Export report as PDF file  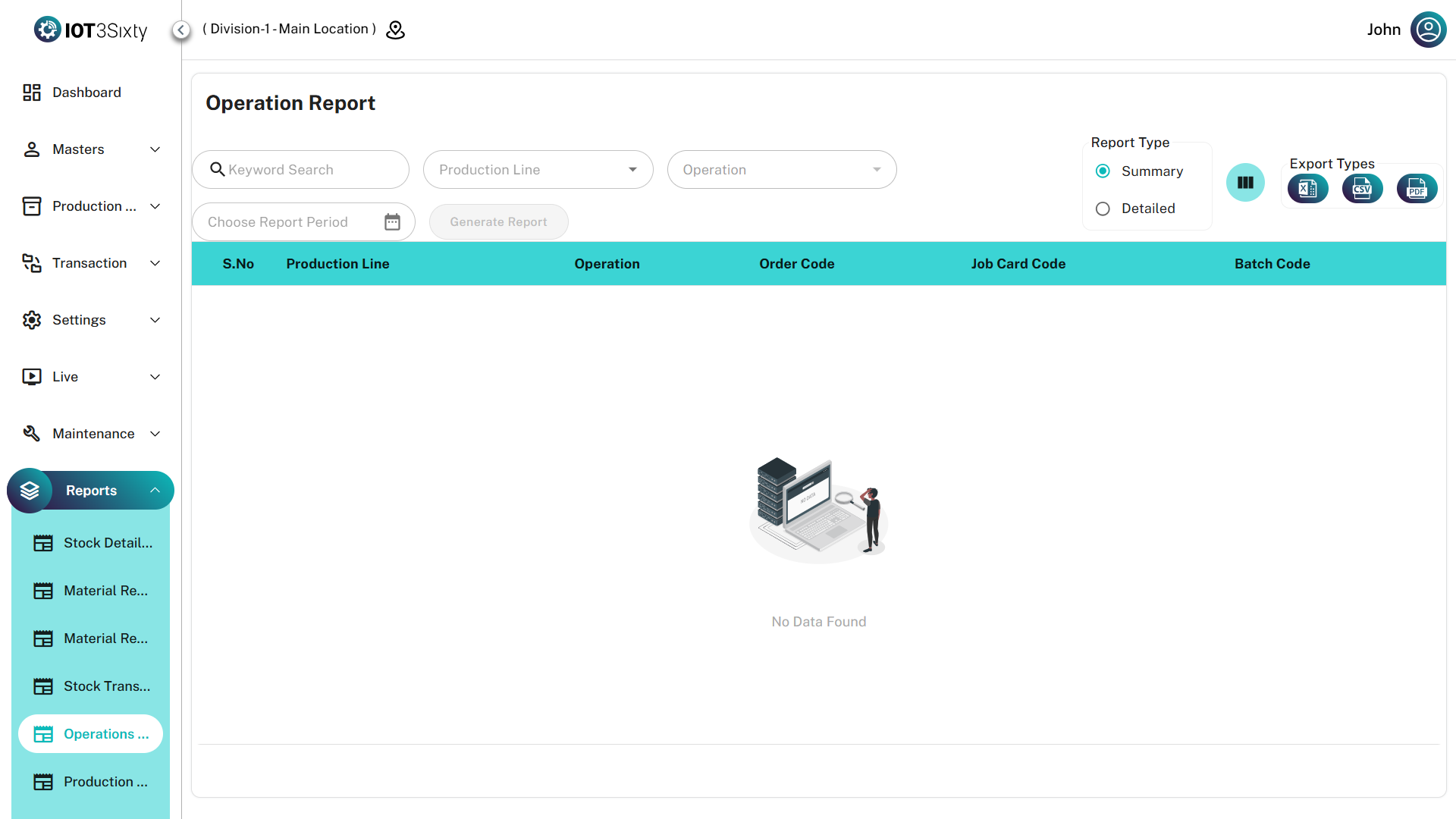click(x=1416, y=189)
